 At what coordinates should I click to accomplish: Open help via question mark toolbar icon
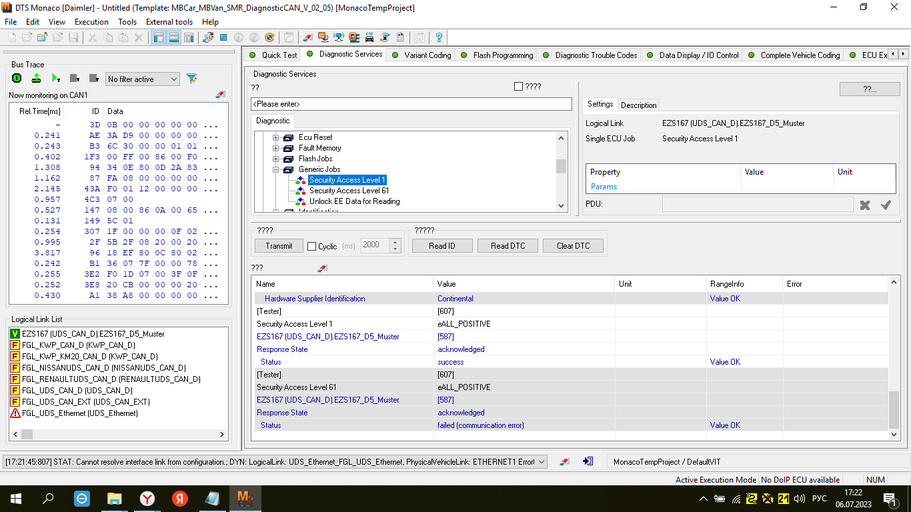pyautogui.click(x=439, y=38)
